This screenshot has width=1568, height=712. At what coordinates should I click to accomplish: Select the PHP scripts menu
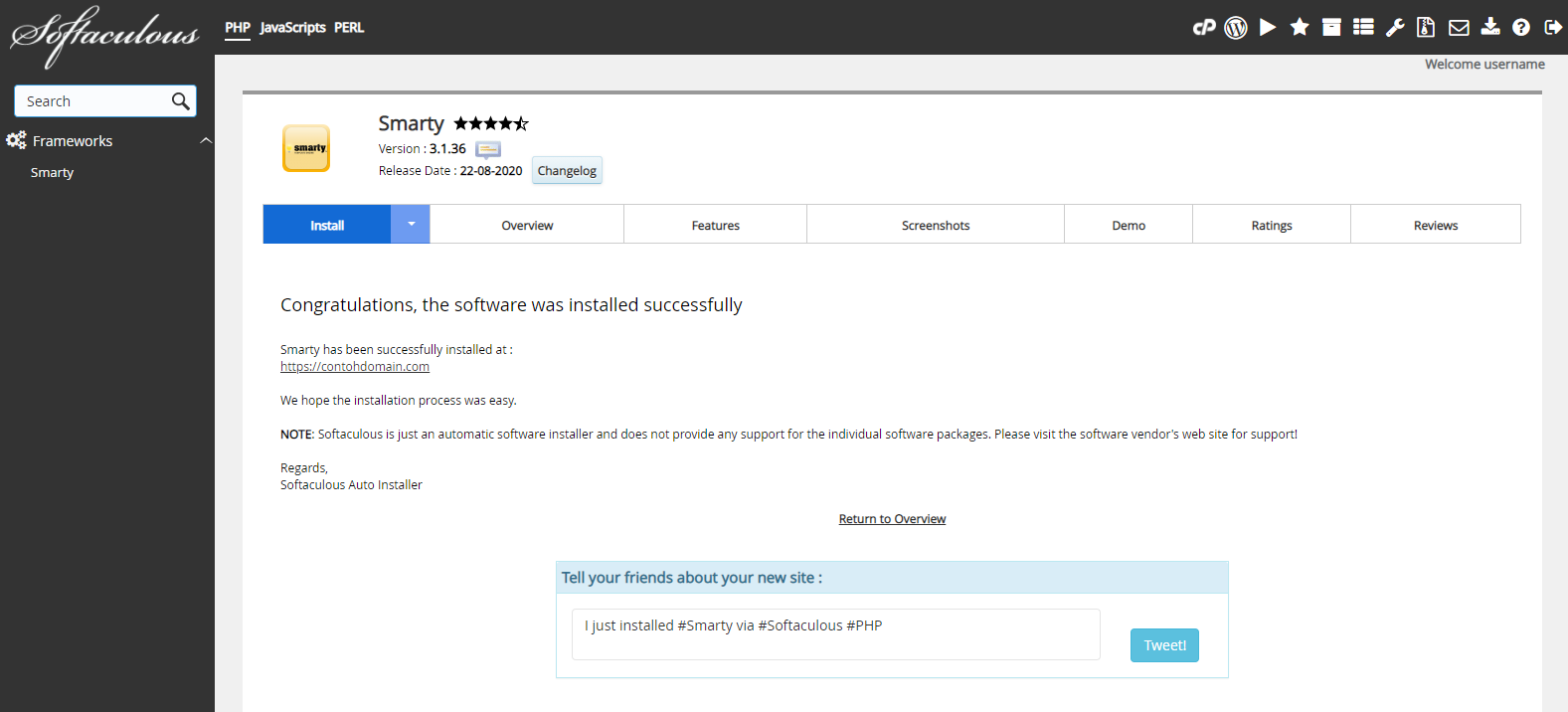[x=238, y=28]
